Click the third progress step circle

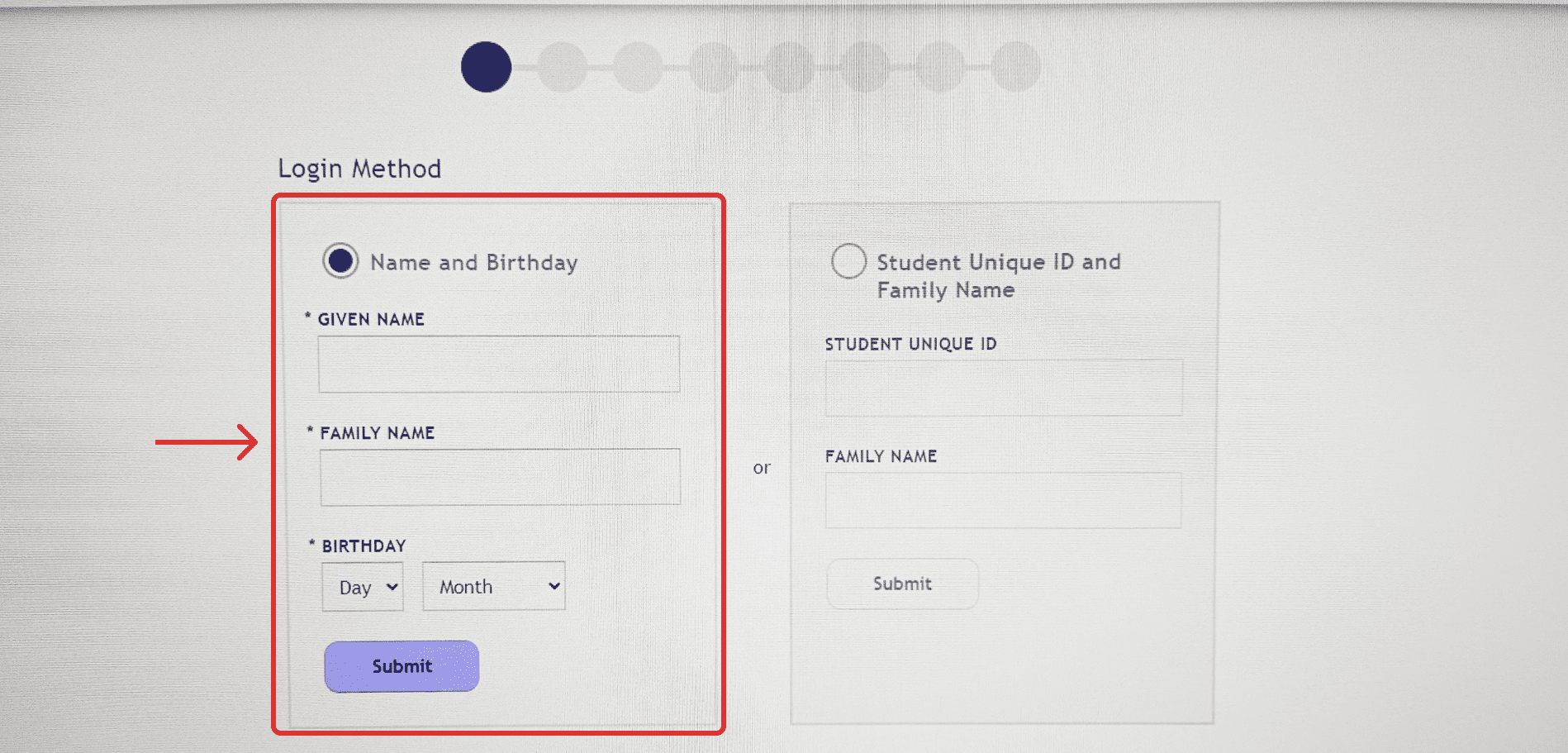click(x=638, y=67)
